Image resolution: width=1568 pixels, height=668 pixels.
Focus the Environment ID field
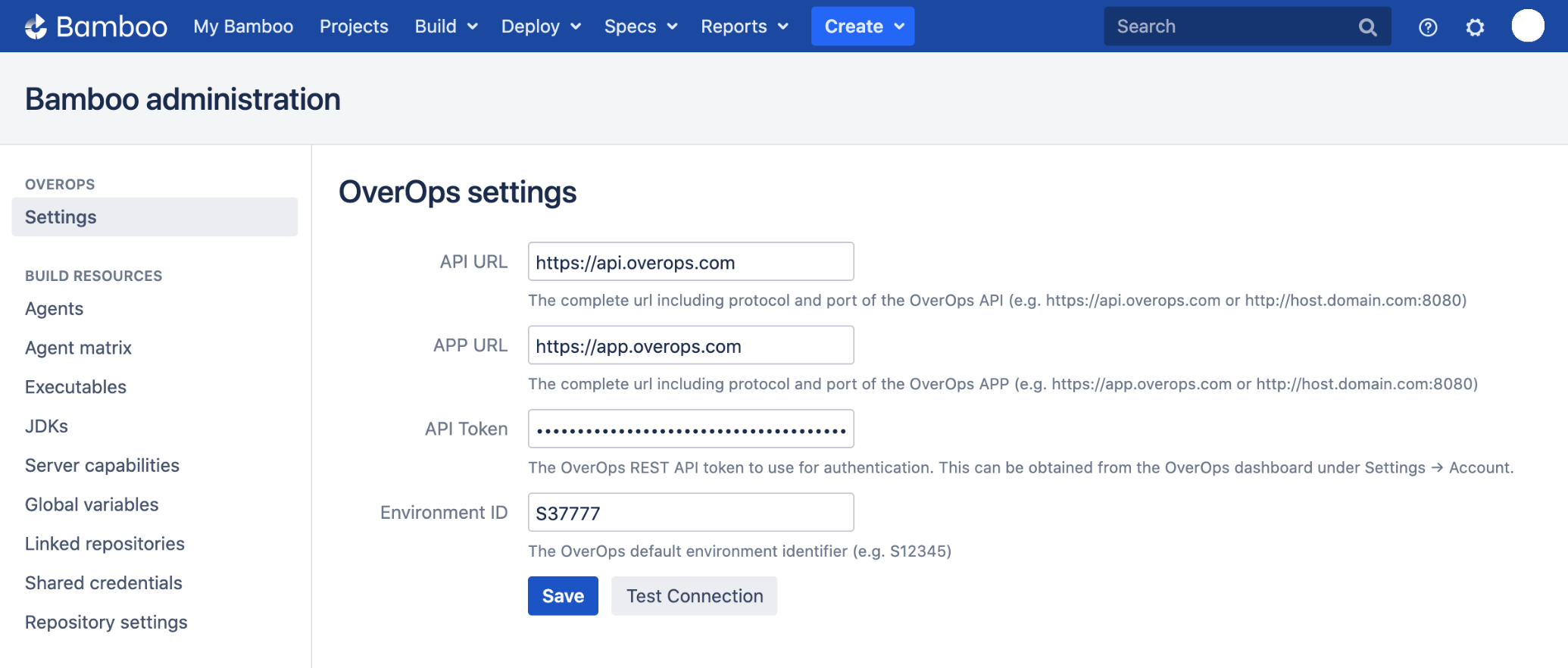coord(691,513)
